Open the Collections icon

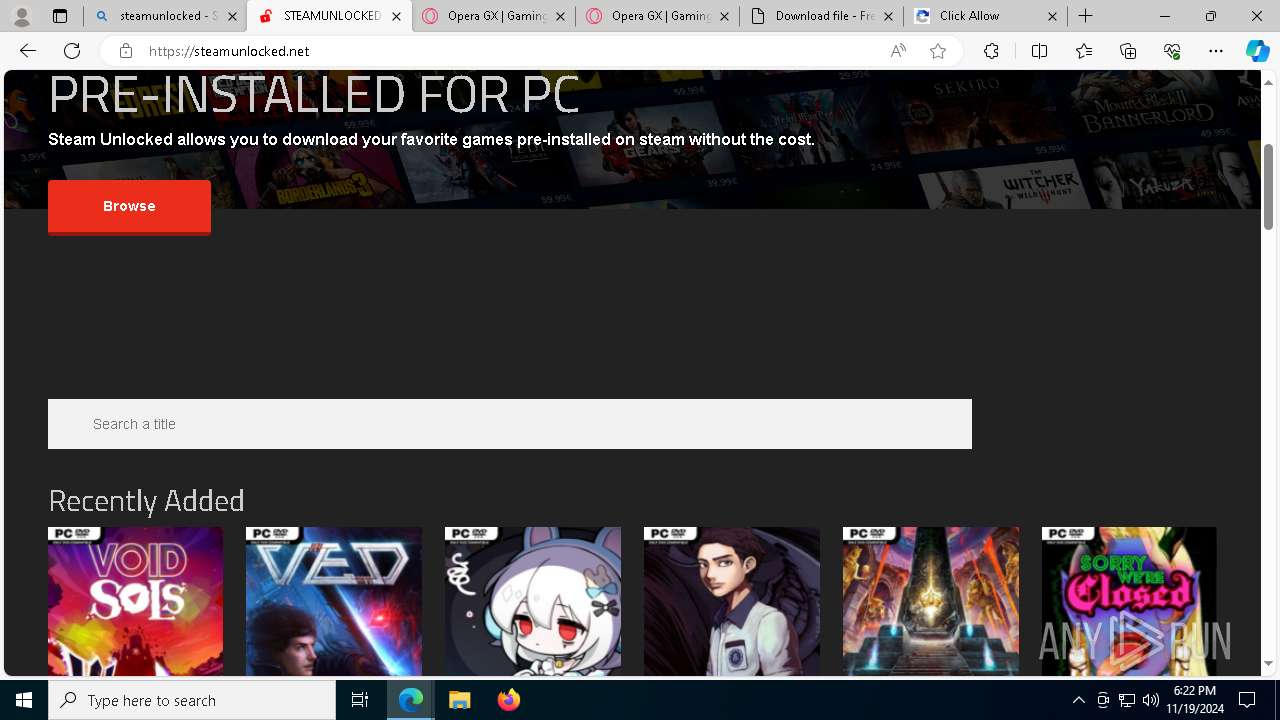[x=1128, y=51]
